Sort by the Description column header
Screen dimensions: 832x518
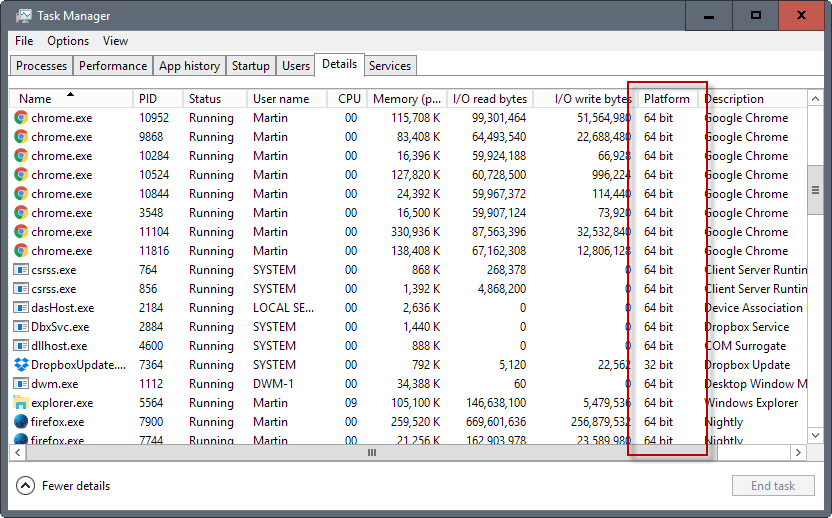click(x=753, y=99)
